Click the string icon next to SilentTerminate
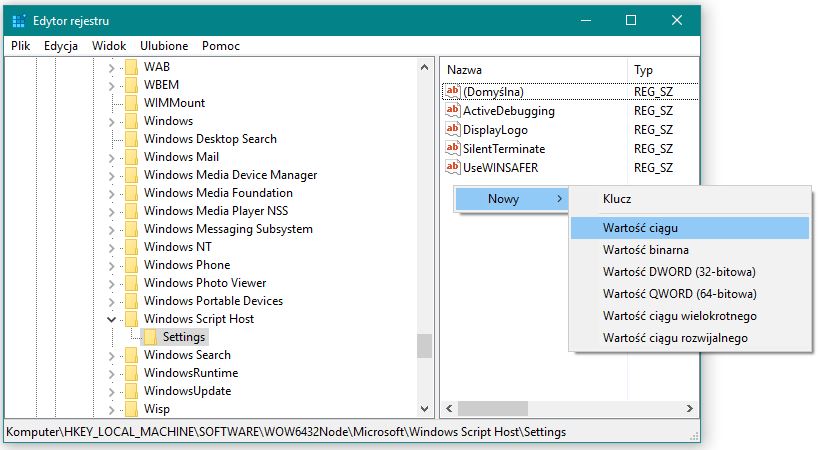Image resolution: width=818 pixels, height=450 pixels. tap(452, 148)
